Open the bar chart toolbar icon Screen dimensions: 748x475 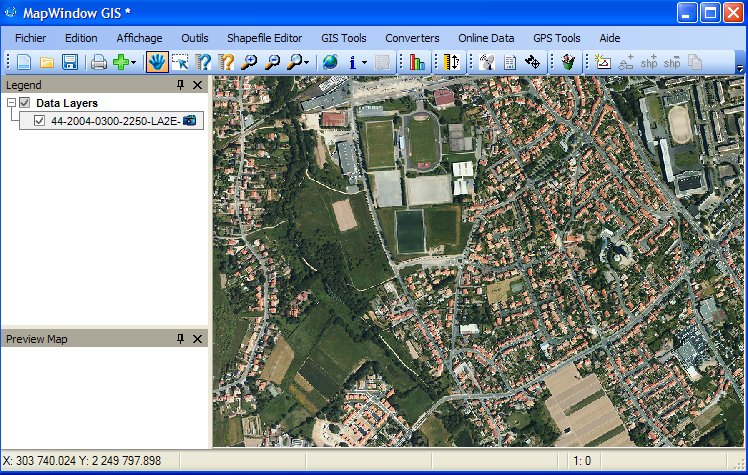click(x=417, y=62)
